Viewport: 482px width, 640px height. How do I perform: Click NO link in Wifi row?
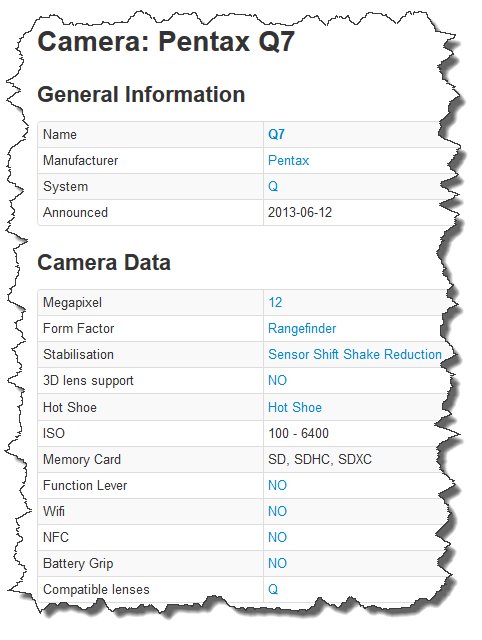tap(278, 511)
